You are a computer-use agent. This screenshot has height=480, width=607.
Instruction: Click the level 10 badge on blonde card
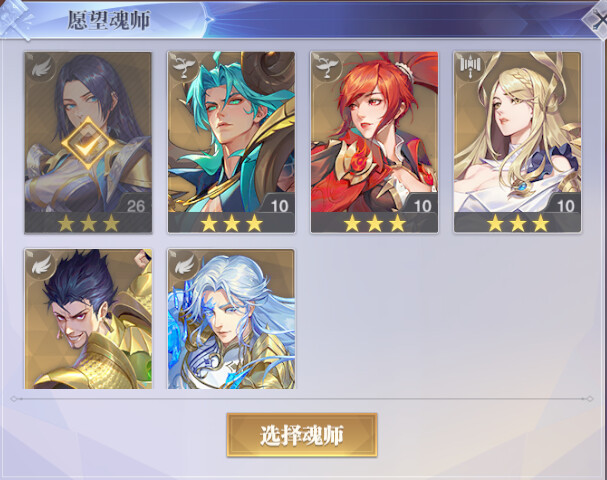coord(565,205)
